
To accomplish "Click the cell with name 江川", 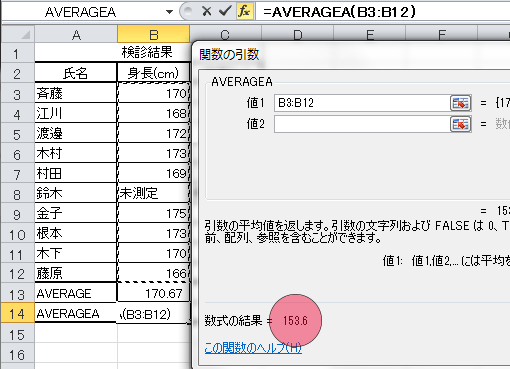I will [x=76, y=113].
